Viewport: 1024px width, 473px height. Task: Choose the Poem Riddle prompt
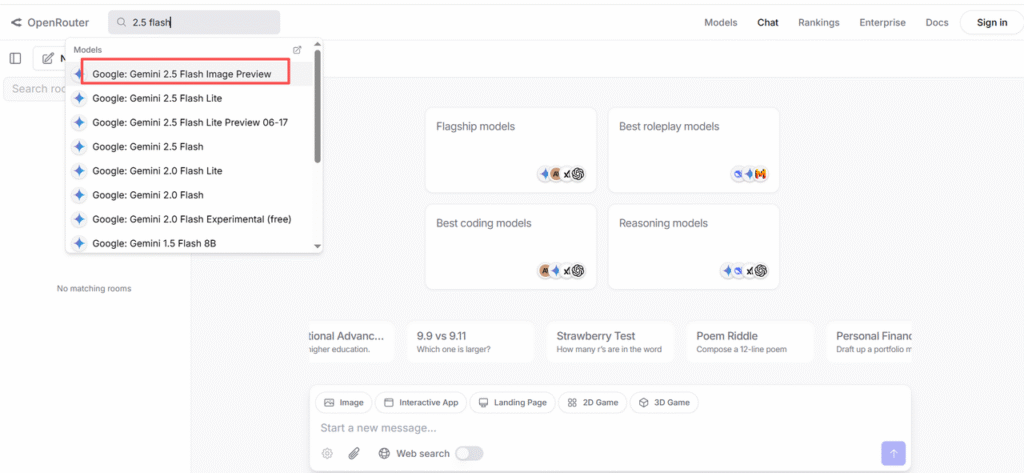(x=750, y=342)
